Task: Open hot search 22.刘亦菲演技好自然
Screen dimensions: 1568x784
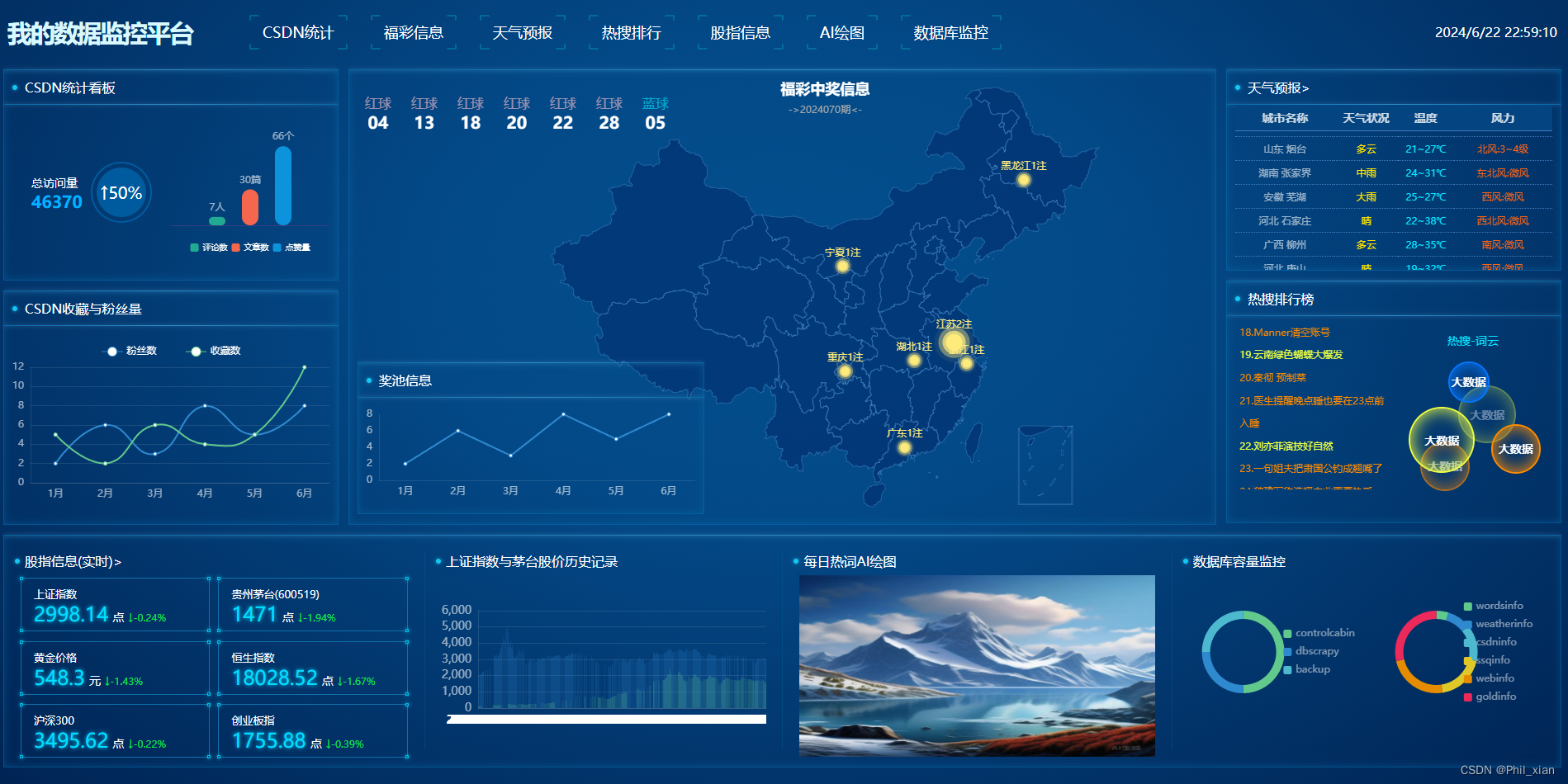Action: 1286,446
